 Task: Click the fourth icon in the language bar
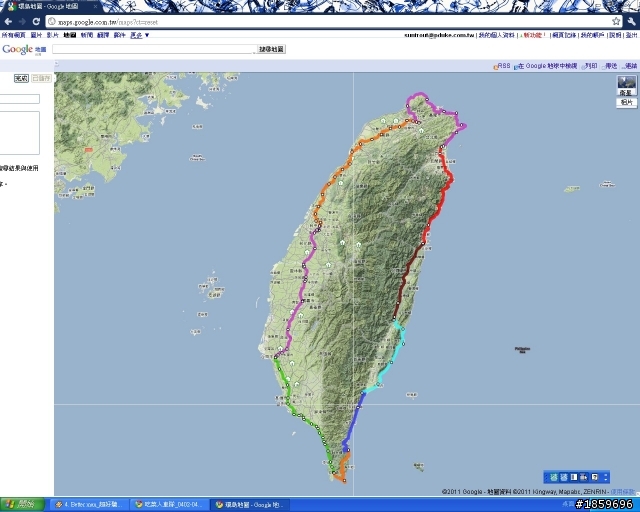point(584,477)
